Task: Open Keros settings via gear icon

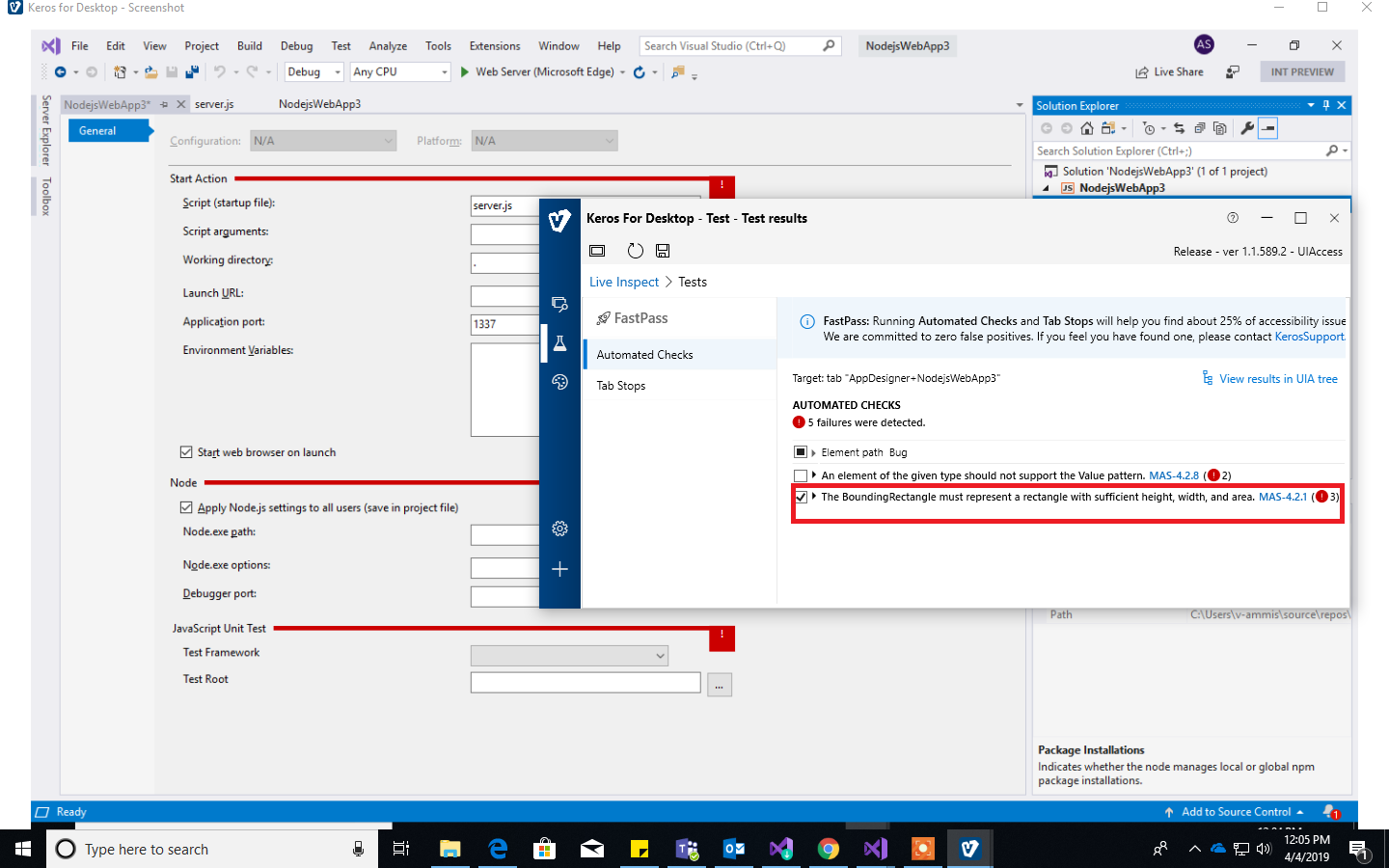Action: (x=559, y=529)
